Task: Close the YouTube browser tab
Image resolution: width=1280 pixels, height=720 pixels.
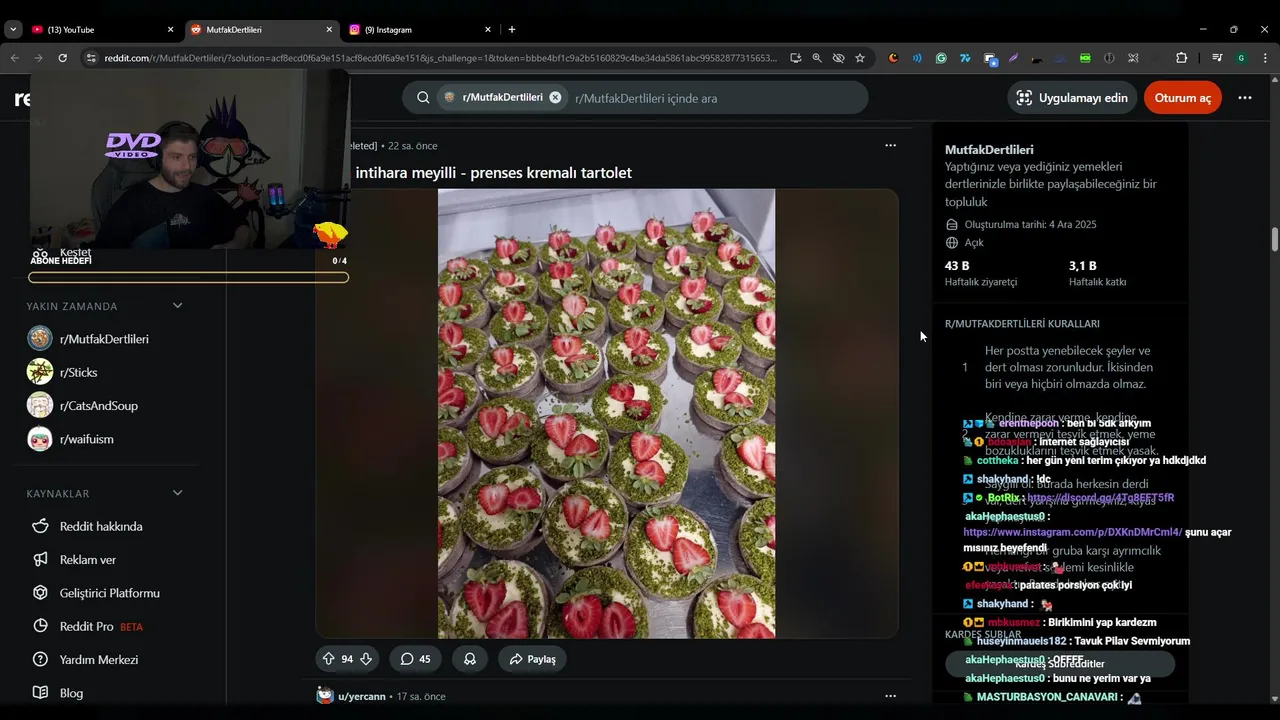Action: [170, 30]
